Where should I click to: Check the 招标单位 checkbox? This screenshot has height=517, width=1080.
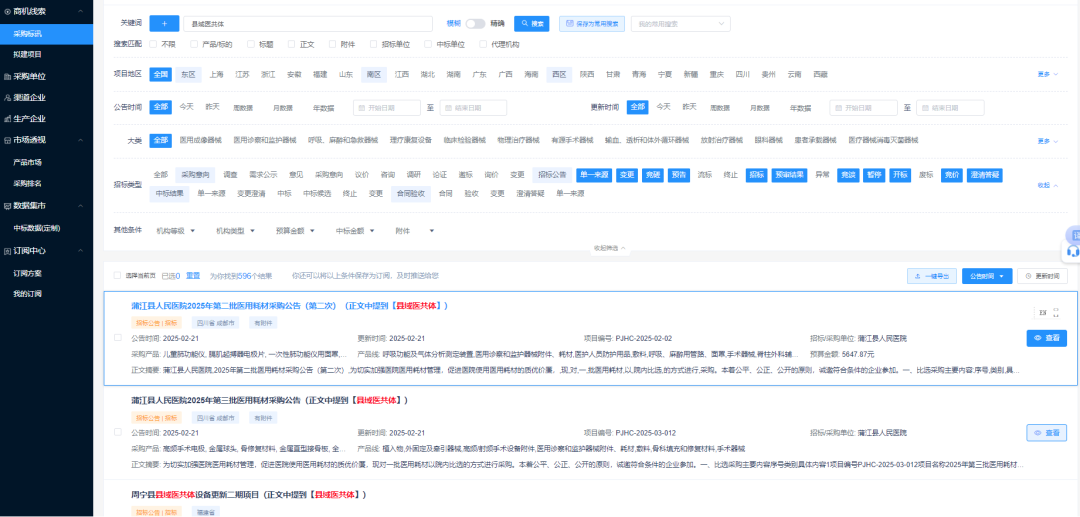click(x=374, y=44)
